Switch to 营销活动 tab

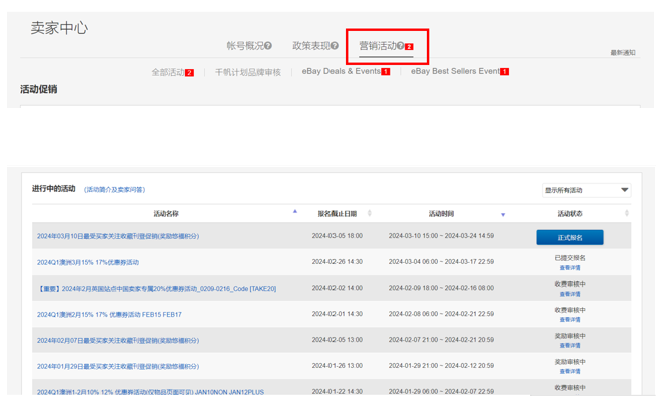(378, 46)
